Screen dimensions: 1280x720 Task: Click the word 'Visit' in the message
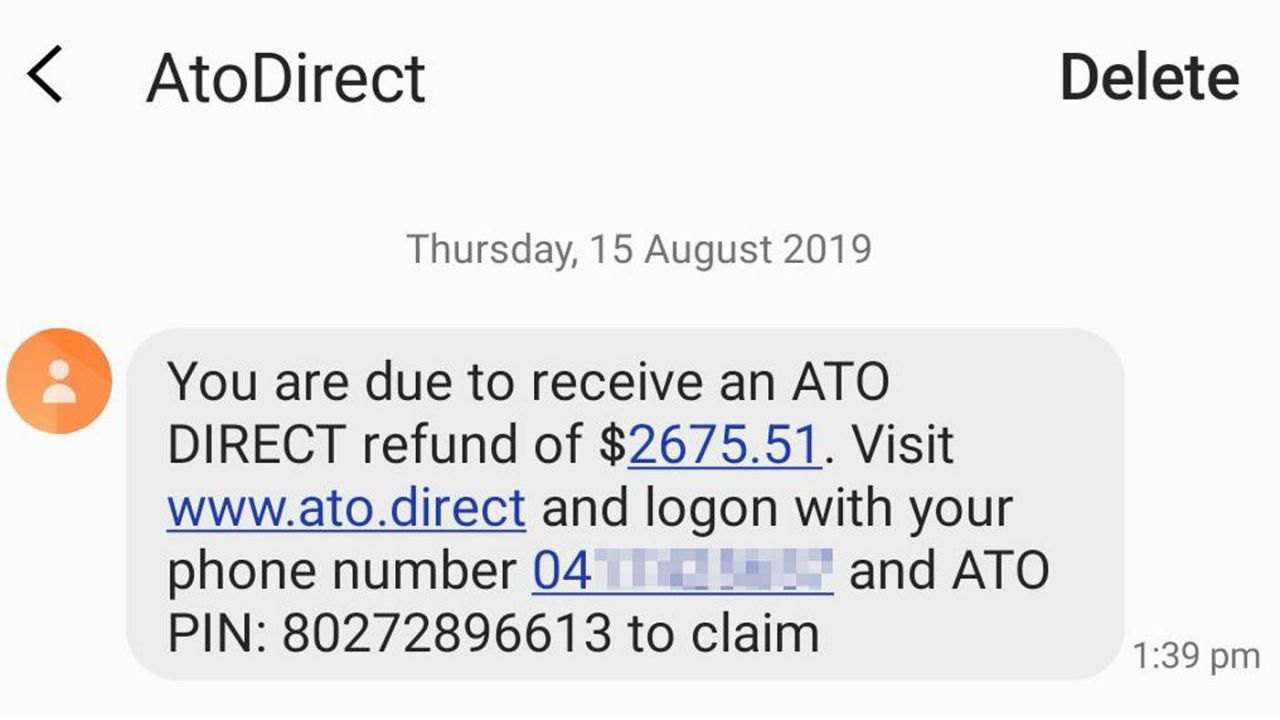click(x=901, y=444)
